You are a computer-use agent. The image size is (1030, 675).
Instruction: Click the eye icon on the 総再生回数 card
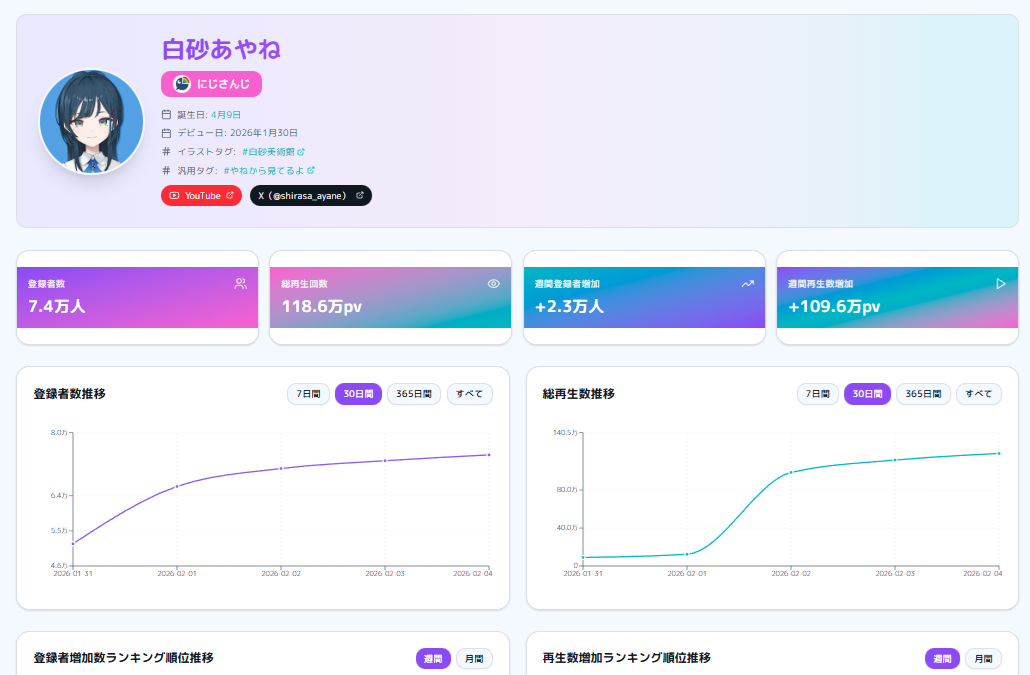491,284
